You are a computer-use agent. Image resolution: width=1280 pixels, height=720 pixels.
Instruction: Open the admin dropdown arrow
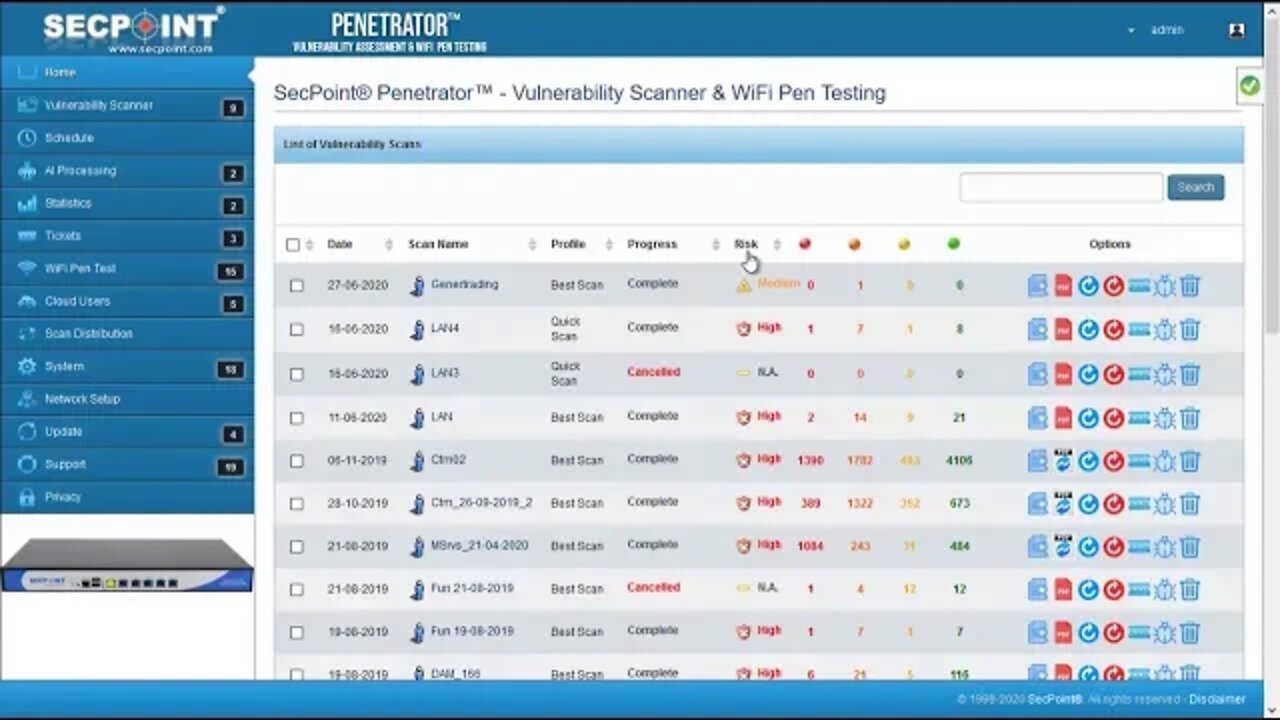click(1131, 30)
